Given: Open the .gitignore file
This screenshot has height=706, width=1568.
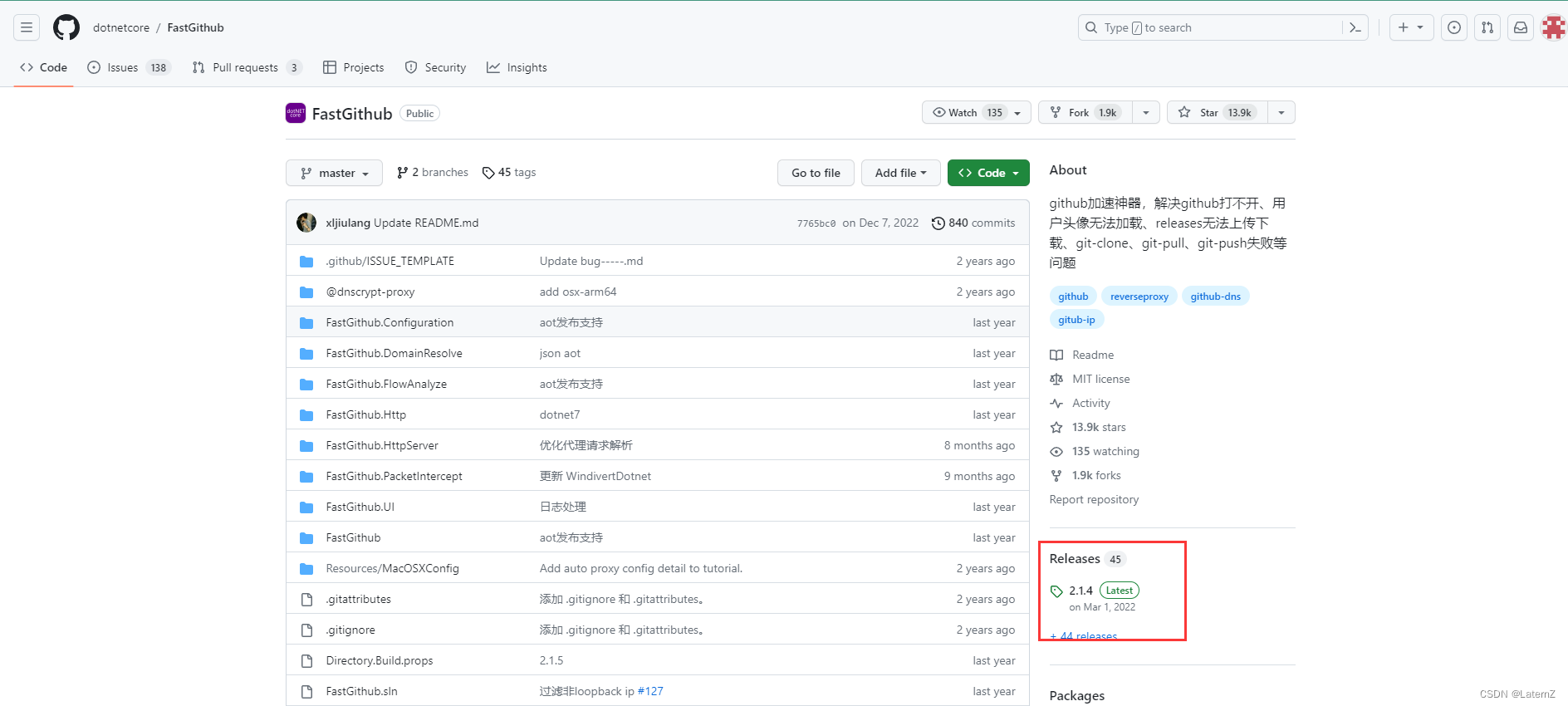Looking at the screenshot, I should [x=350, y=630].
